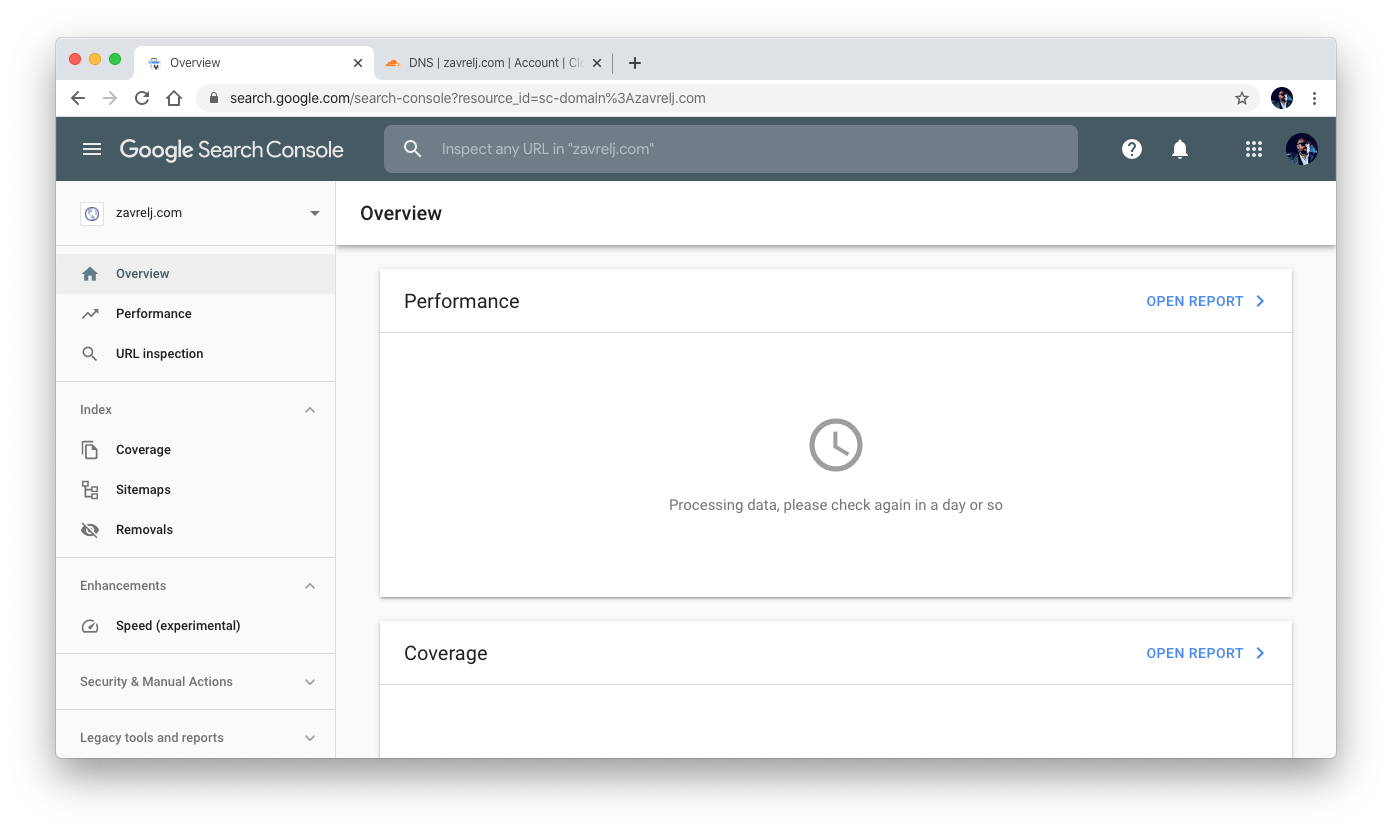Click the Google Search Console logo
Screen dimensions: 1392x832
click(232, 149)
